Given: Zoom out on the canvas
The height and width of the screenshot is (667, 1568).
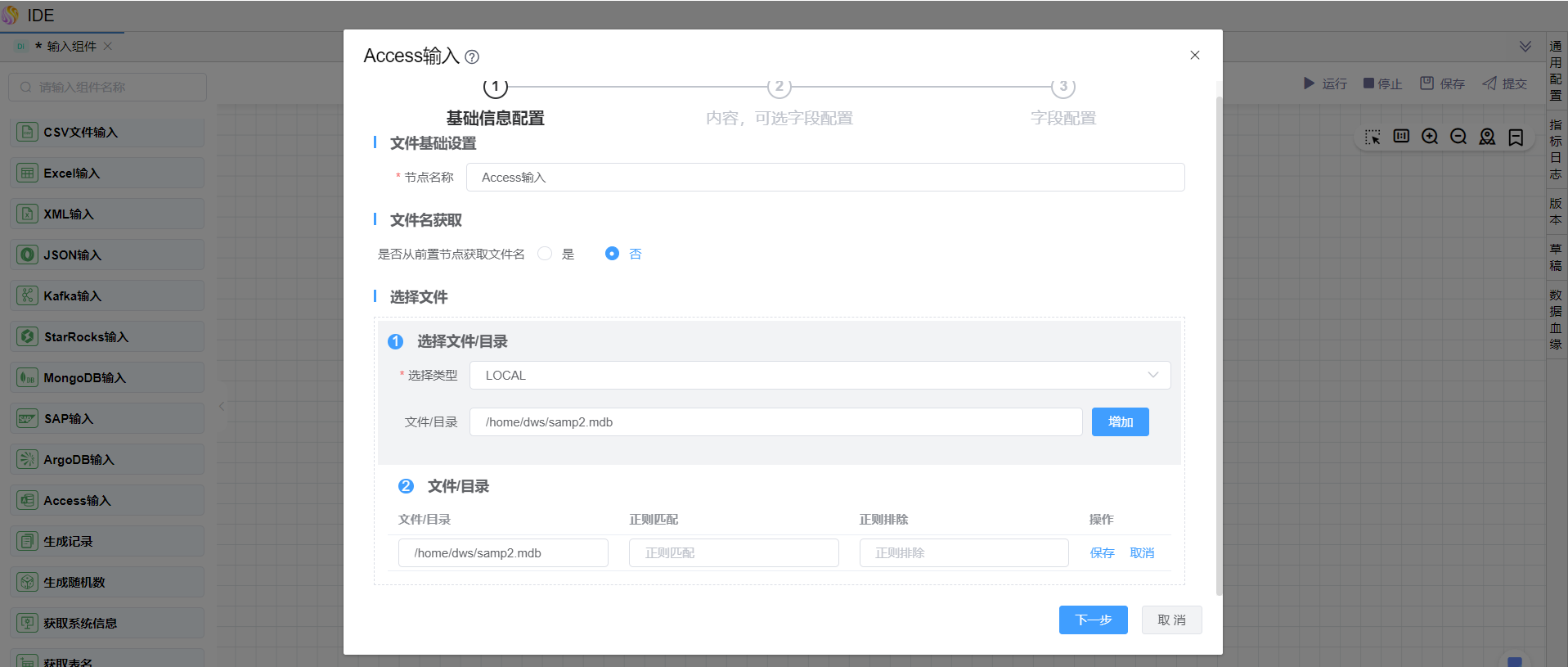Looking at the screenshot, I should [1458, 137].
